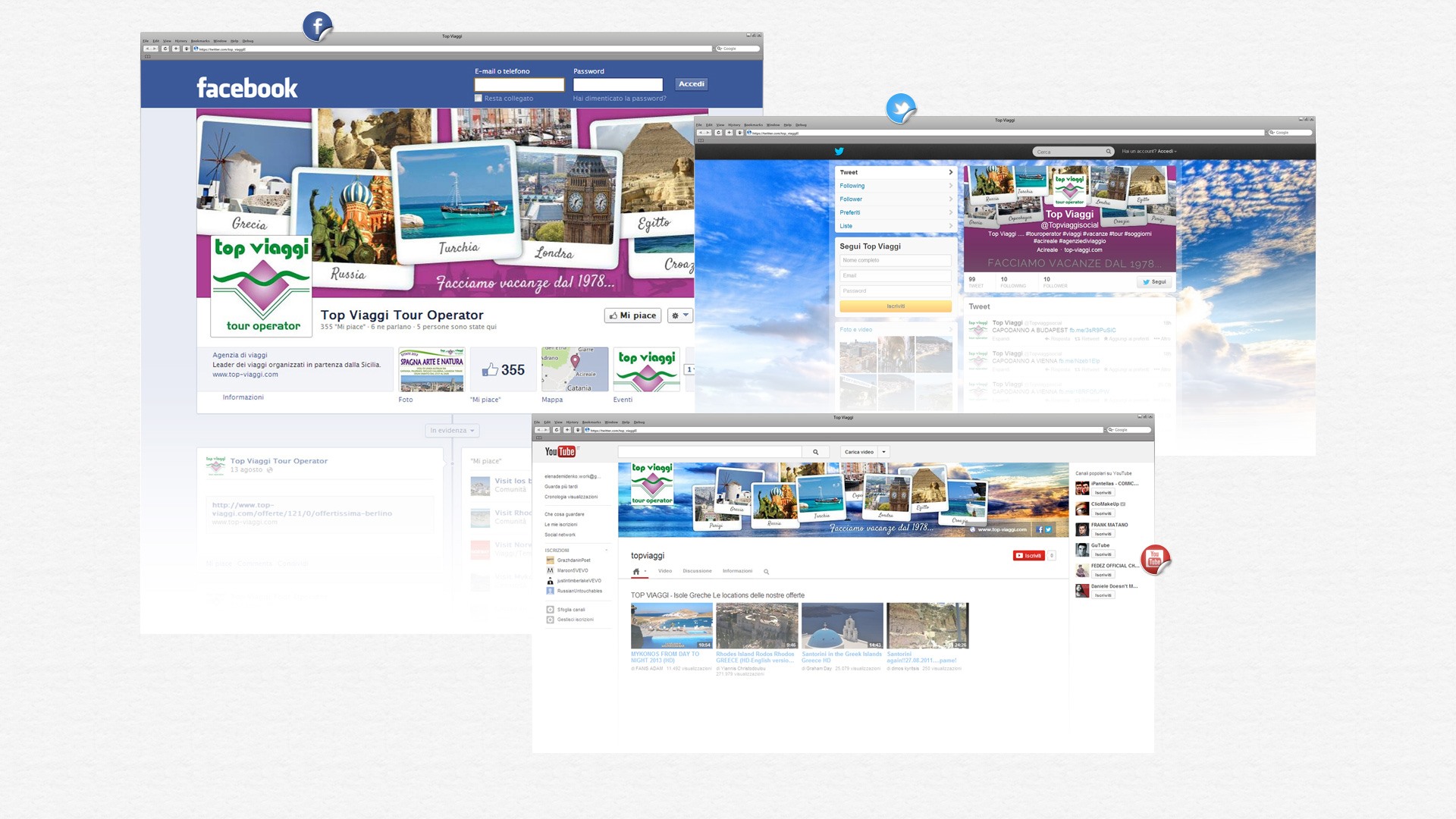Click the Twitter icon on the YouTube banner
Image resolution: width=1456 pixels, height=819 pixels.
click(1048, 529)
